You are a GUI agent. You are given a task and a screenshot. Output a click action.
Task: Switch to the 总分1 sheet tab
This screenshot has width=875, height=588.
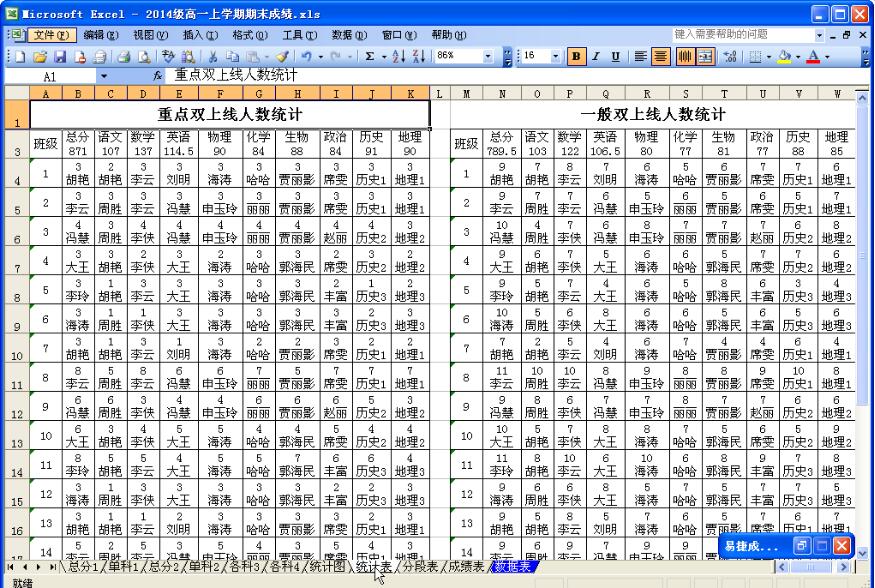coord(83,567)
